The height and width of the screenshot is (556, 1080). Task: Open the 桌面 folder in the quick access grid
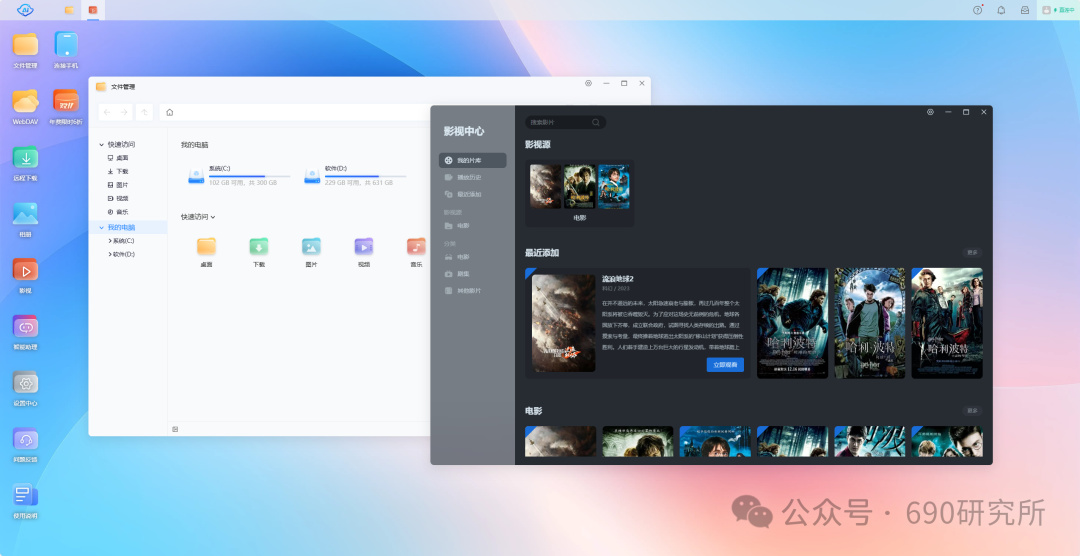[206, 253]
